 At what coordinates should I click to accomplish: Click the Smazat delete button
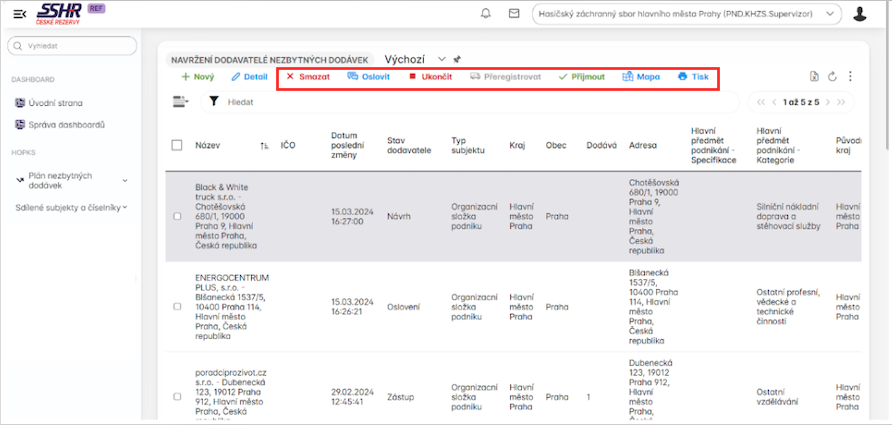[308, 76]
